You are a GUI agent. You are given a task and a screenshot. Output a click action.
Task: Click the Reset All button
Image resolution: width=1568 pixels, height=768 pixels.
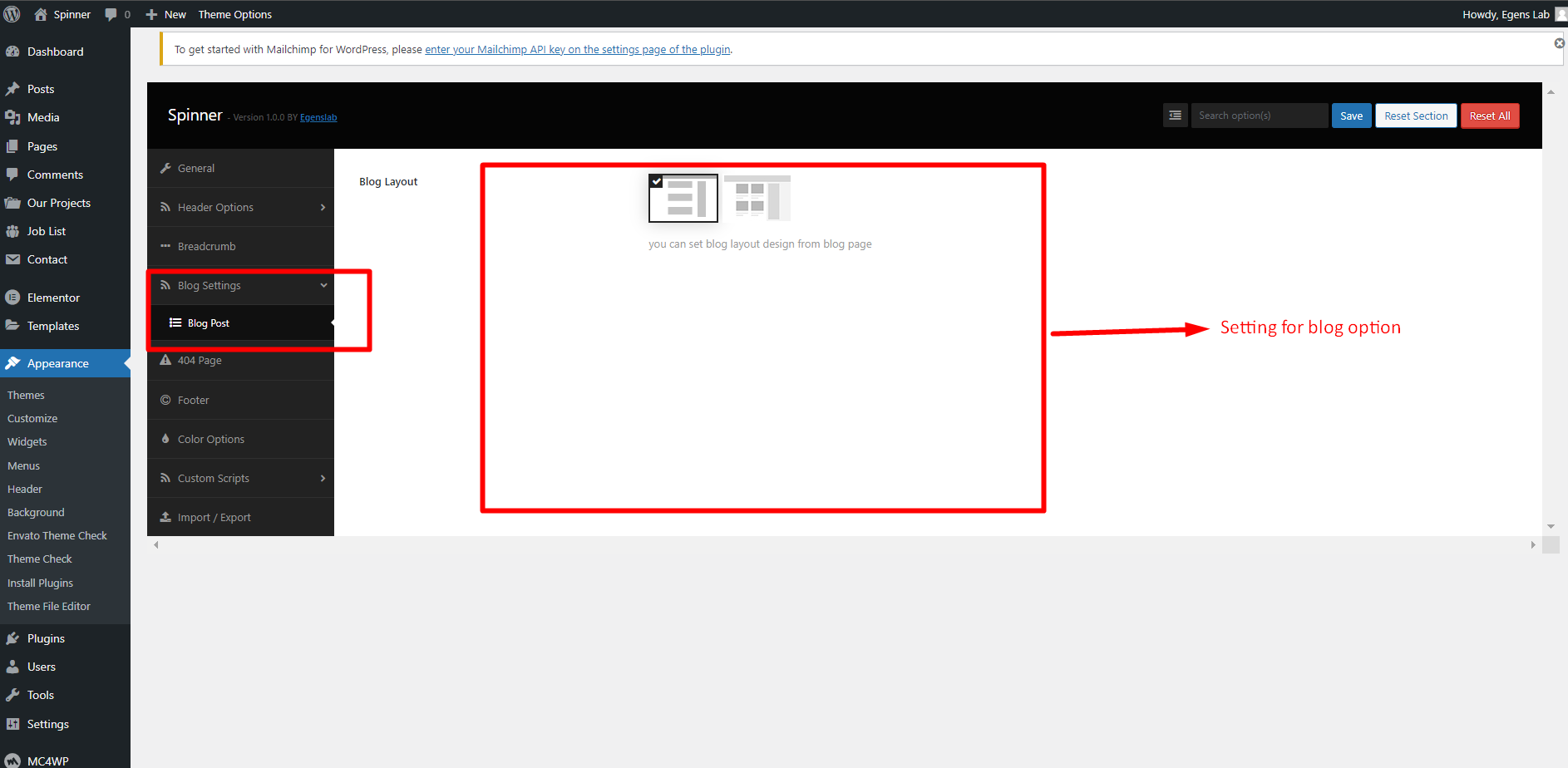(x=1490, y=116)
